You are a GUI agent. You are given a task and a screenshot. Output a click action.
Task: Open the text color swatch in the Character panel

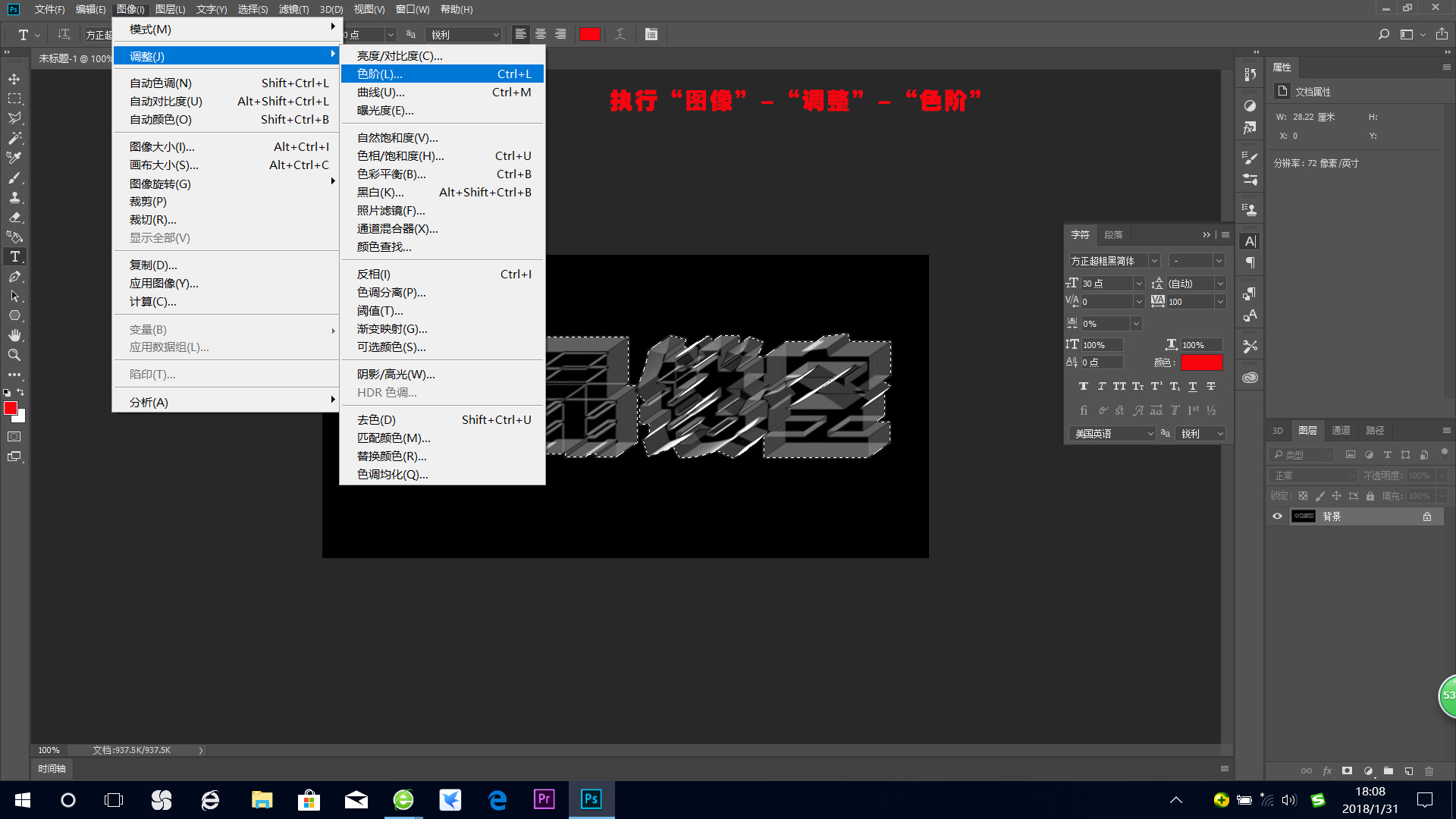tap(1201, 362)
